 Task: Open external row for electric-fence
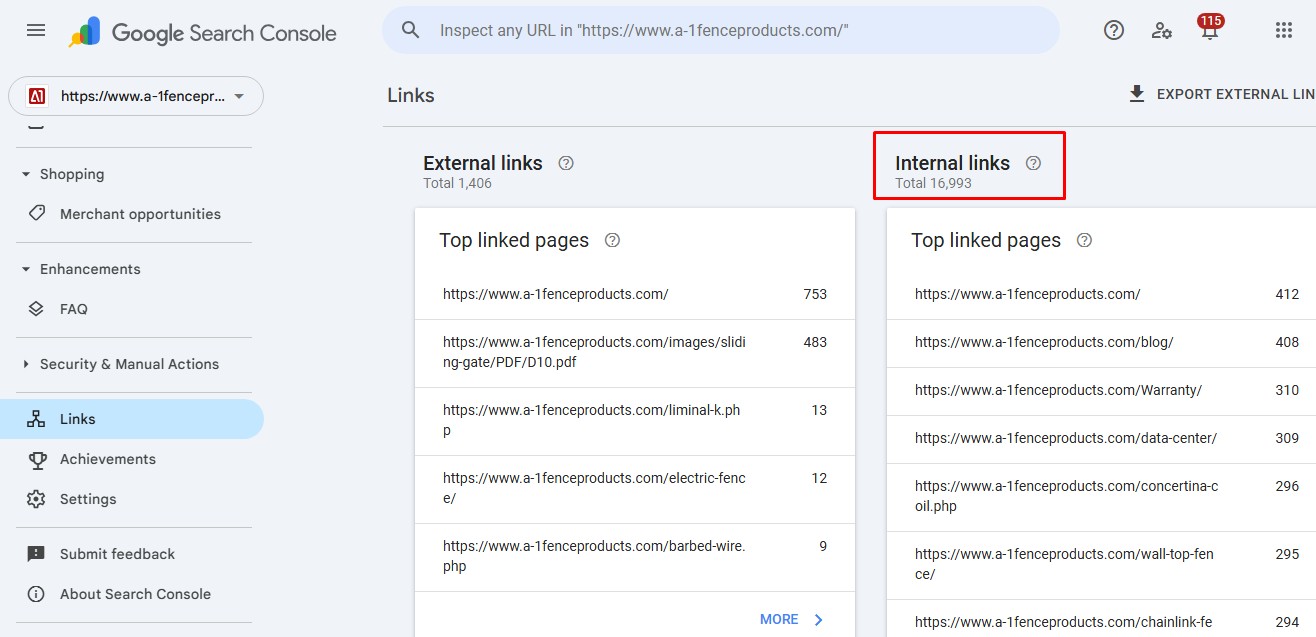point(635,488)
